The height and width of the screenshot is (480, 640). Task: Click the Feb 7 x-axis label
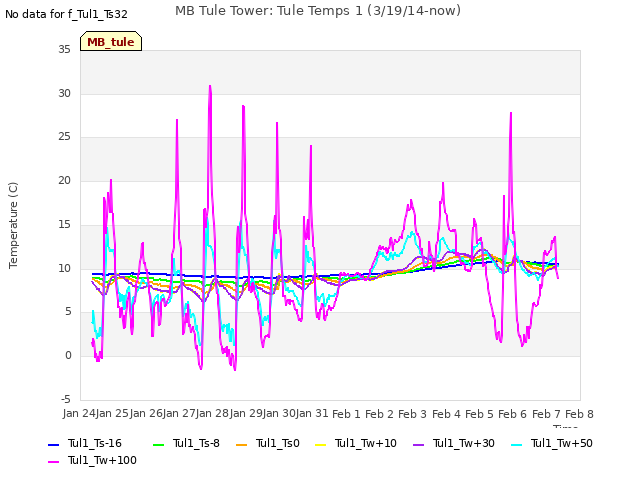click(546, 414)
